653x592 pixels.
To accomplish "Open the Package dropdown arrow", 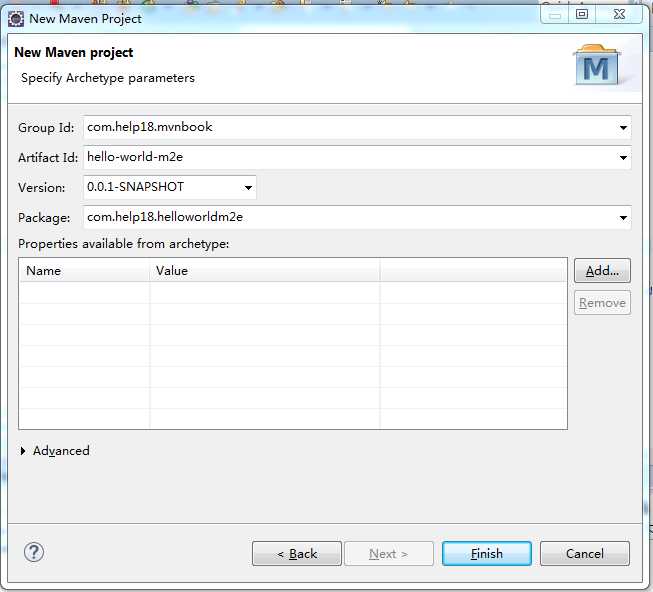I will pyautogui.click(x=623, y=217).
